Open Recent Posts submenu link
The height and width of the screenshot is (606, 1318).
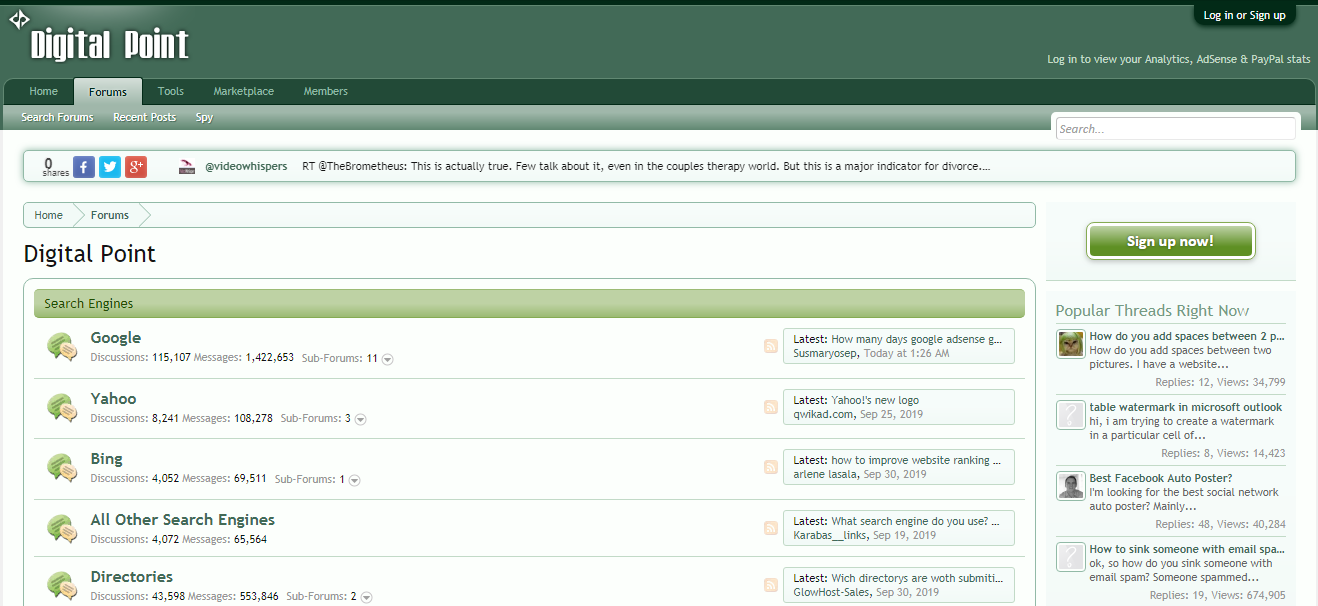144,117
